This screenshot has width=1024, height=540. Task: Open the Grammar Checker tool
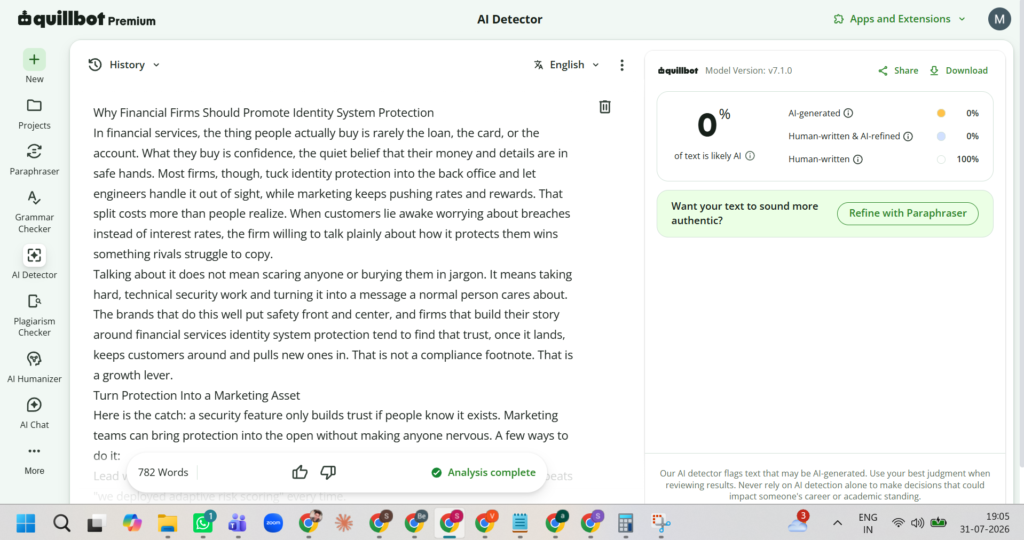coord(34,212)
